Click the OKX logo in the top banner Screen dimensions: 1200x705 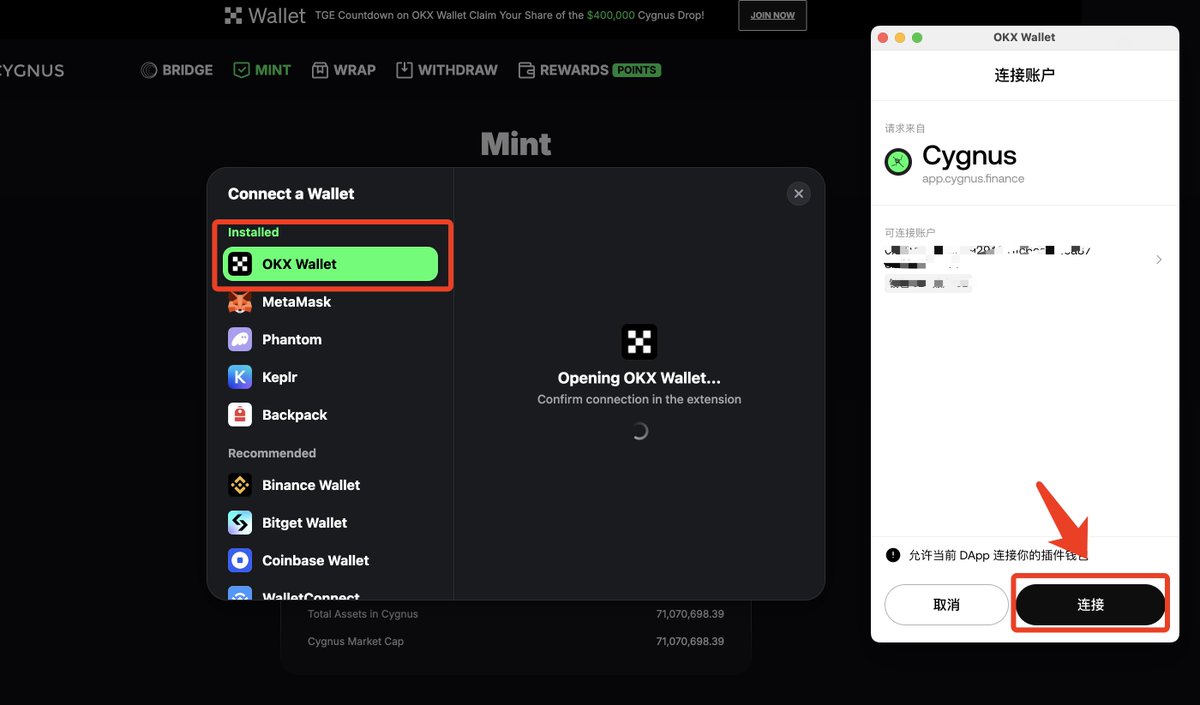click(234, 15)
